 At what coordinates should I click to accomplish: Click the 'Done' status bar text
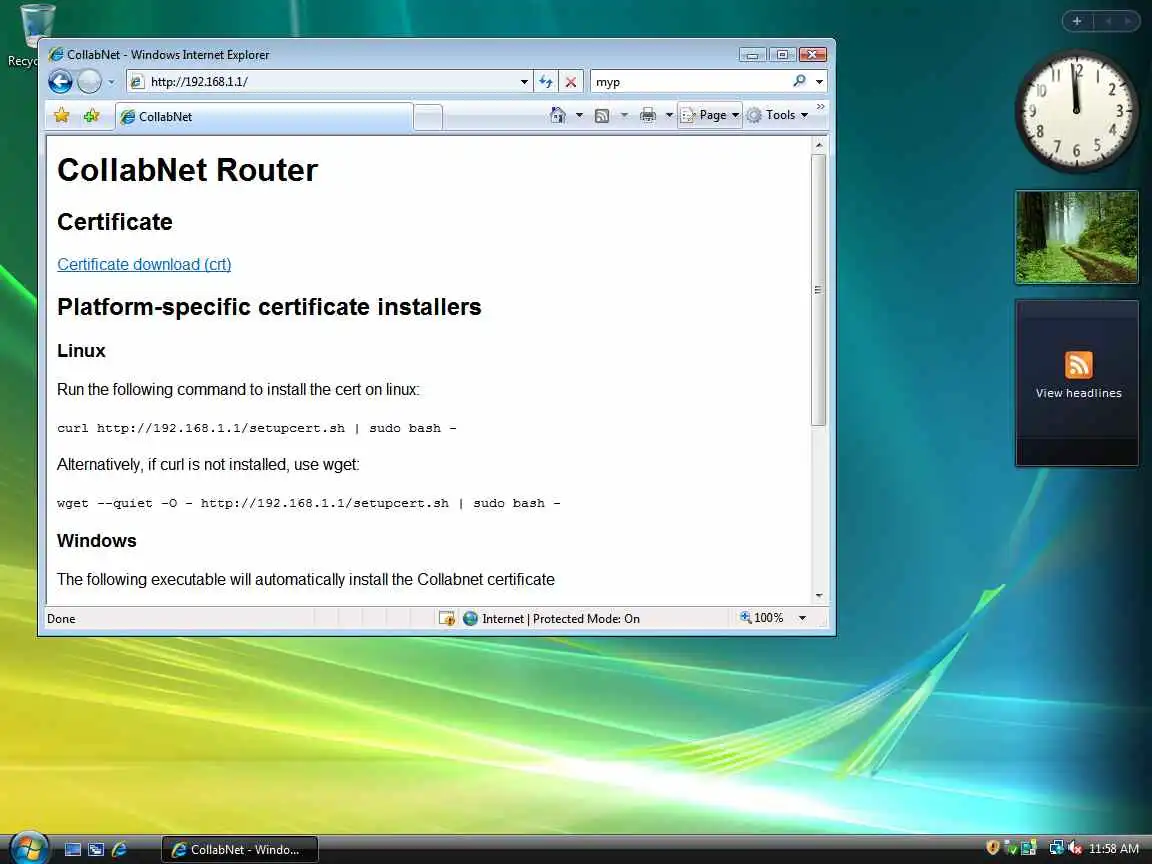coord(61,619)
